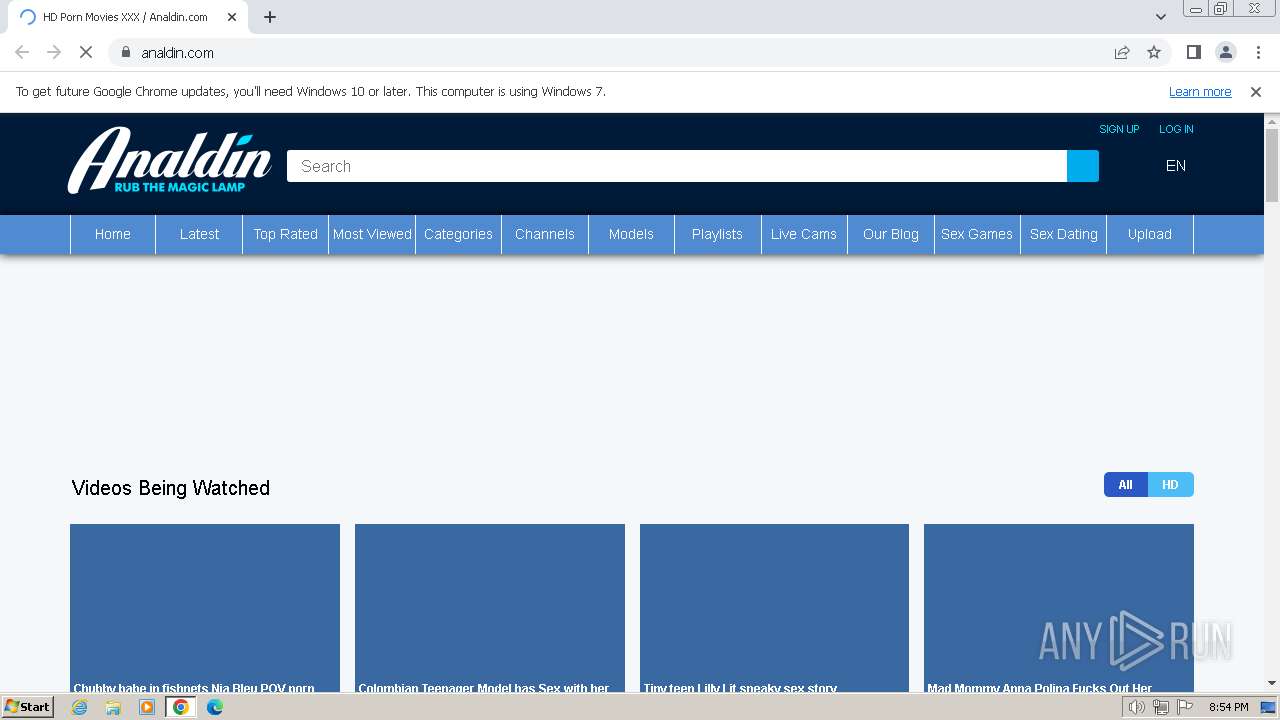1280x720 pixels.
Task: Open File Explorer from the taskbar
Action: point(113,707)
